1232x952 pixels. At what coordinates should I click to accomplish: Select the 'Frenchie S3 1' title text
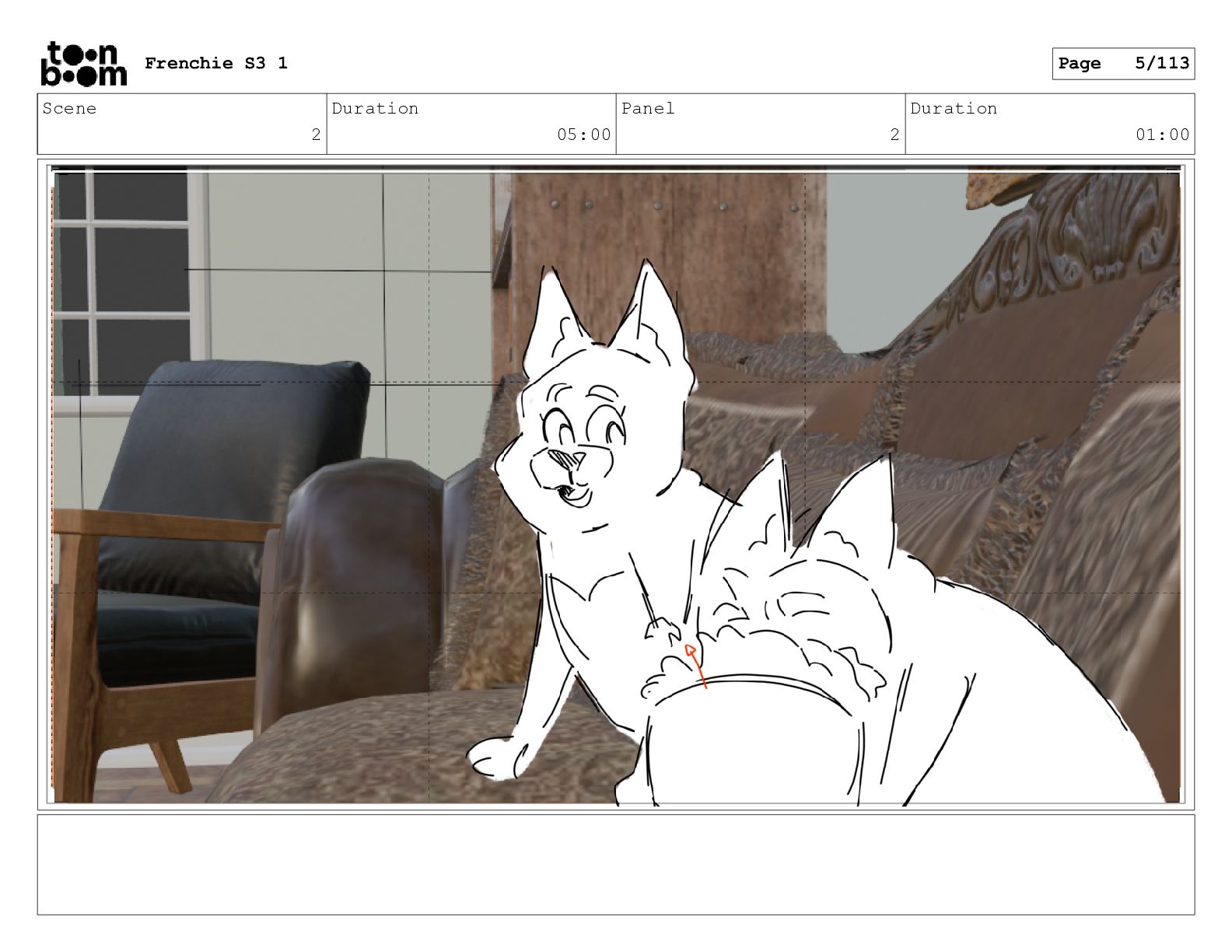216,64
